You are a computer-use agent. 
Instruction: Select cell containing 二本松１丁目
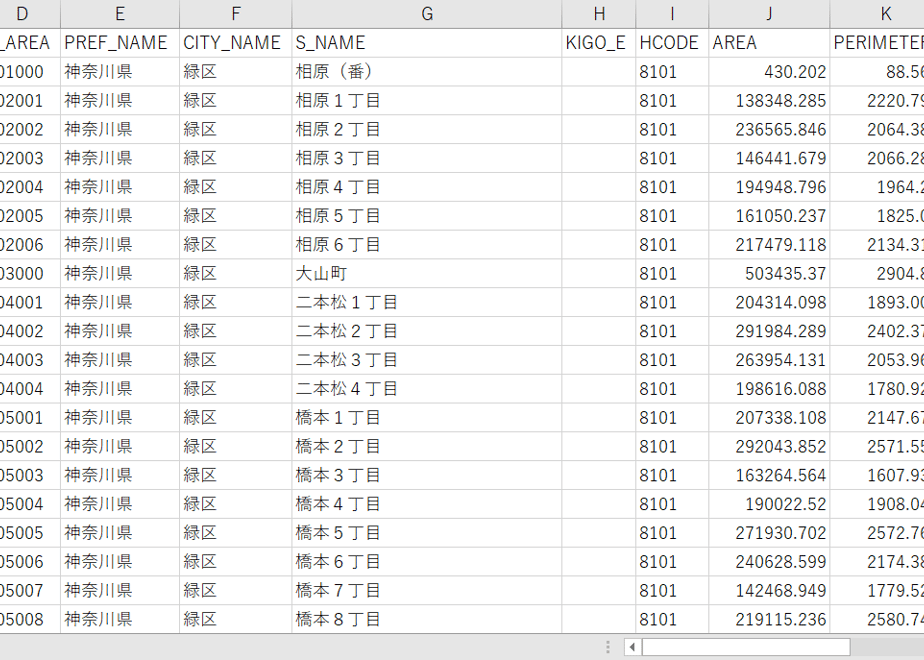click(427, 302)
